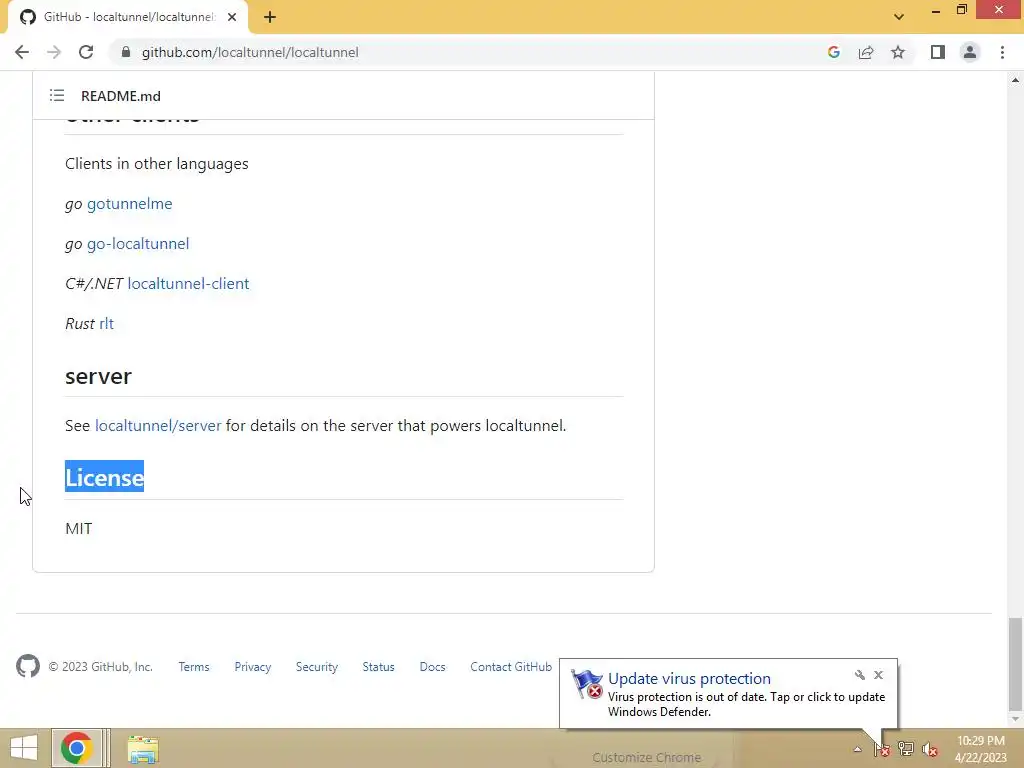Viewport: 1024px width, 768px height.
Task: Open the localtunnel-client link
Action: 188,283
